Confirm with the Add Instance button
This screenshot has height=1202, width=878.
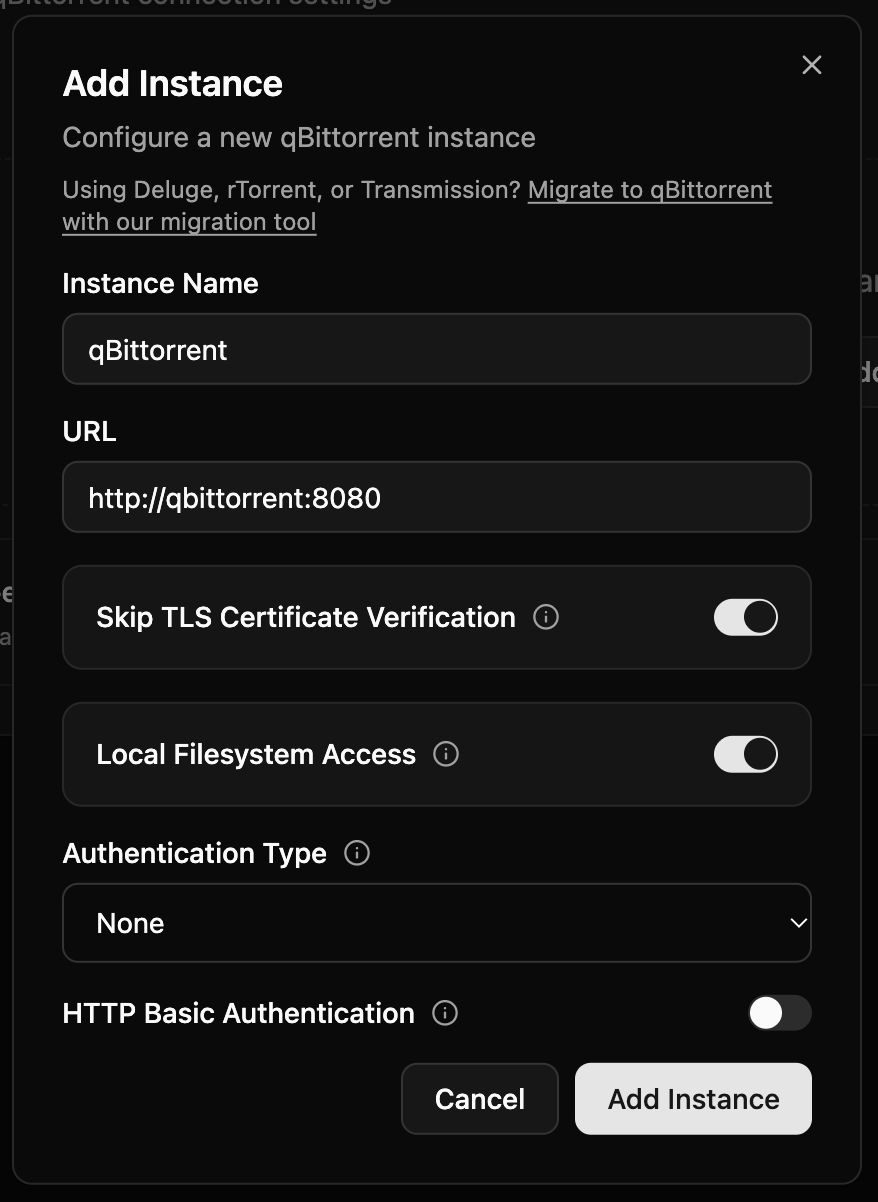tap(694, 1099)
